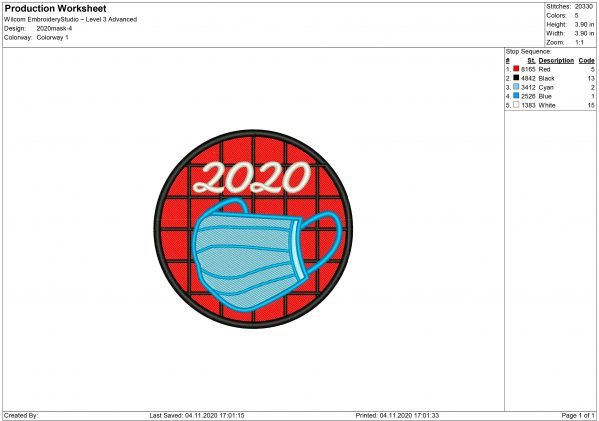Click the 'Cyan' description text
This screenshot has width=599, height=421.
546,87
